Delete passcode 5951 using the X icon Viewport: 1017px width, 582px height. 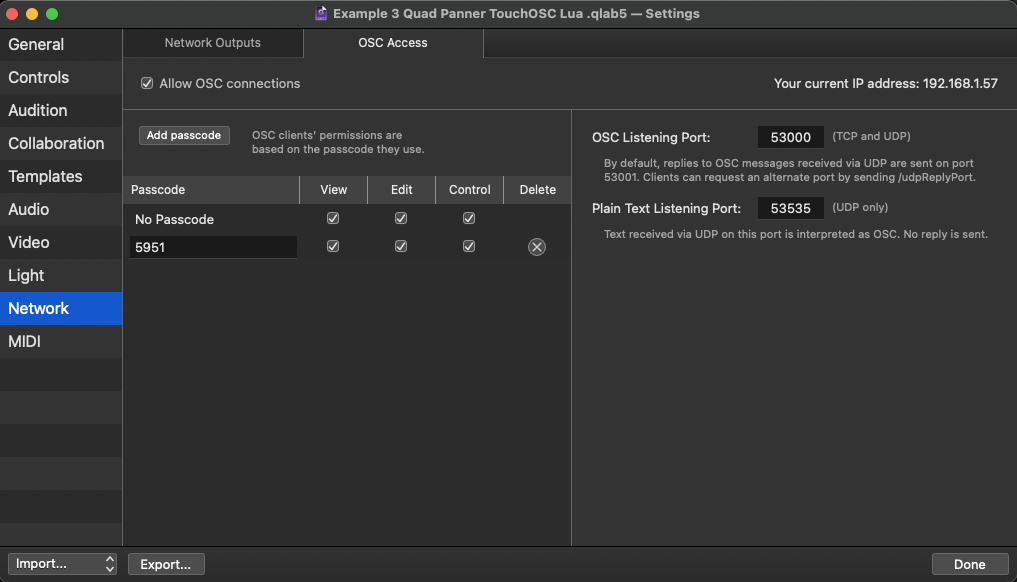(536, 246)
